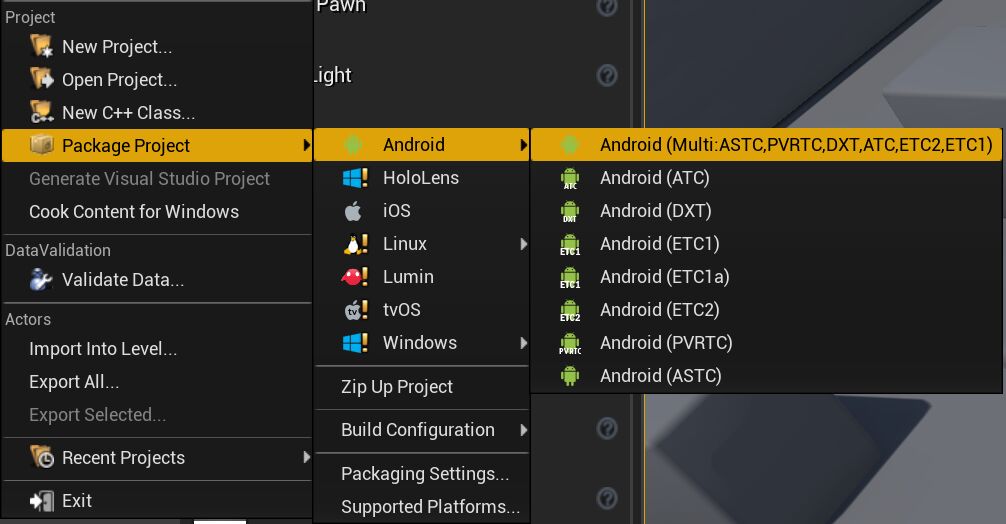The height and width of the screenshot is (524, 1006).
Task: Click the HoloLens Windows logo icon
Action: (355, 178)
